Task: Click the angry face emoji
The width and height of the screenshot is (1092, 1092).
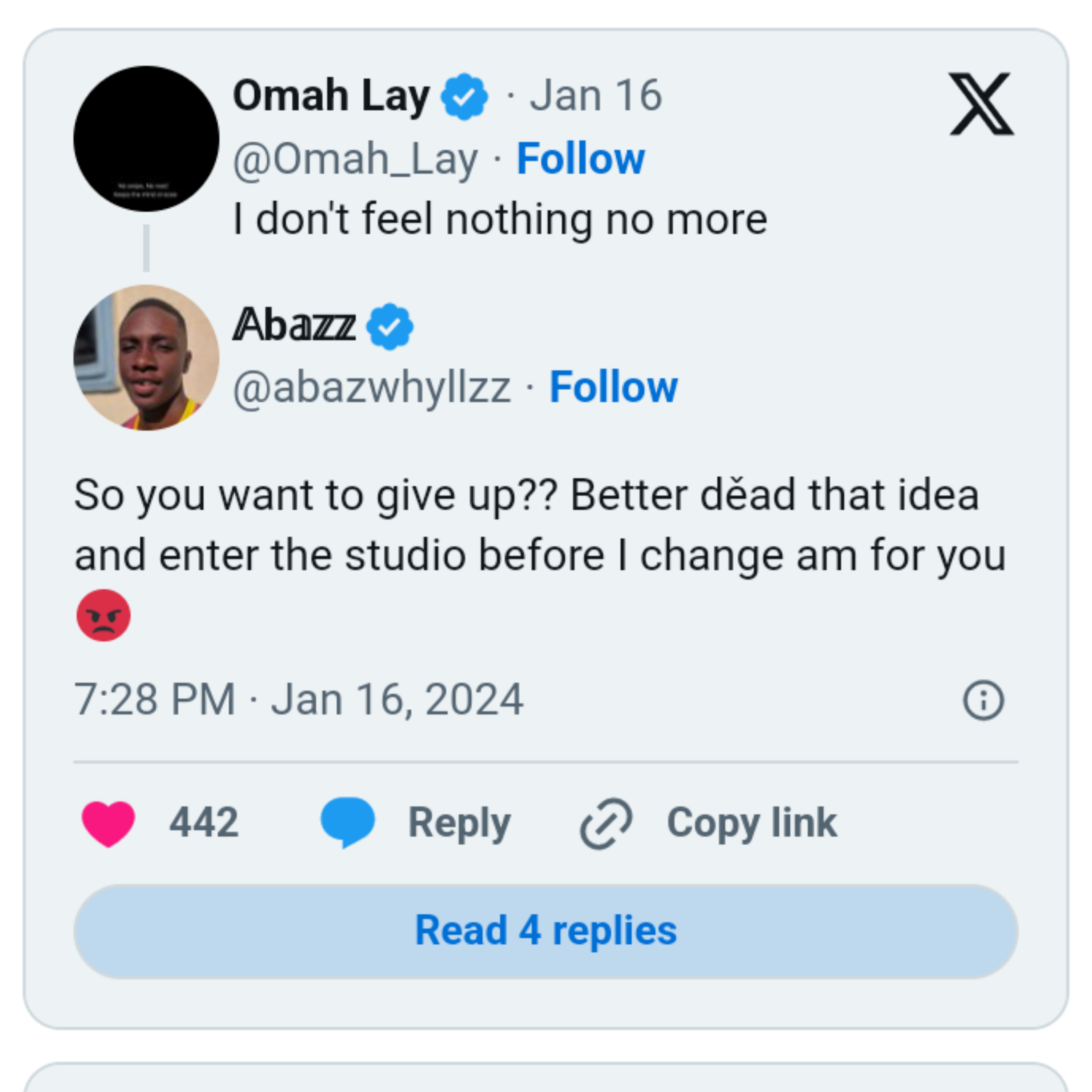Action: 103,616
